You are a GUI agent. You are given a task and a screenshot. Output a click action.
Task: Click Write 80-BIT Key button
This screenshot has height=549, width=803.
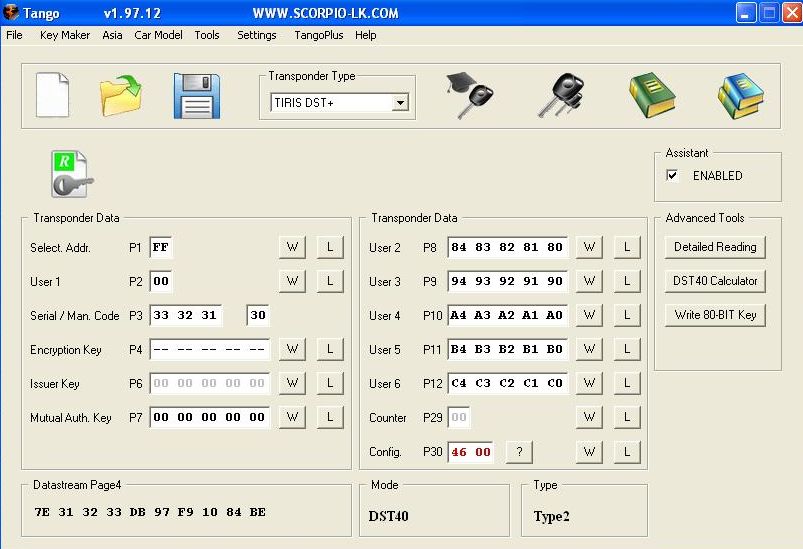715,315
